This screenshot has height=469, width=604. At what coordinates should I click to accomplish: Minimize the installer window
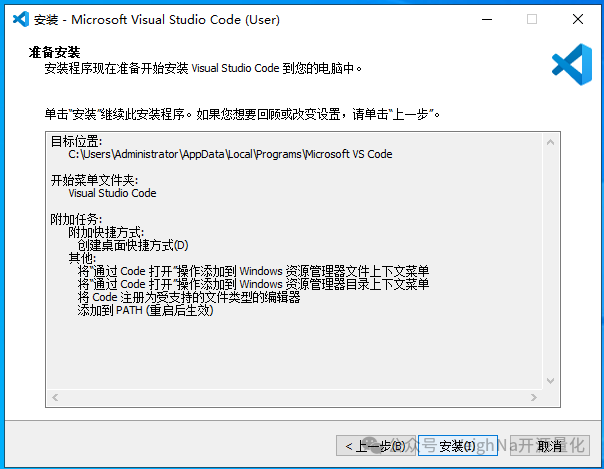485,19
